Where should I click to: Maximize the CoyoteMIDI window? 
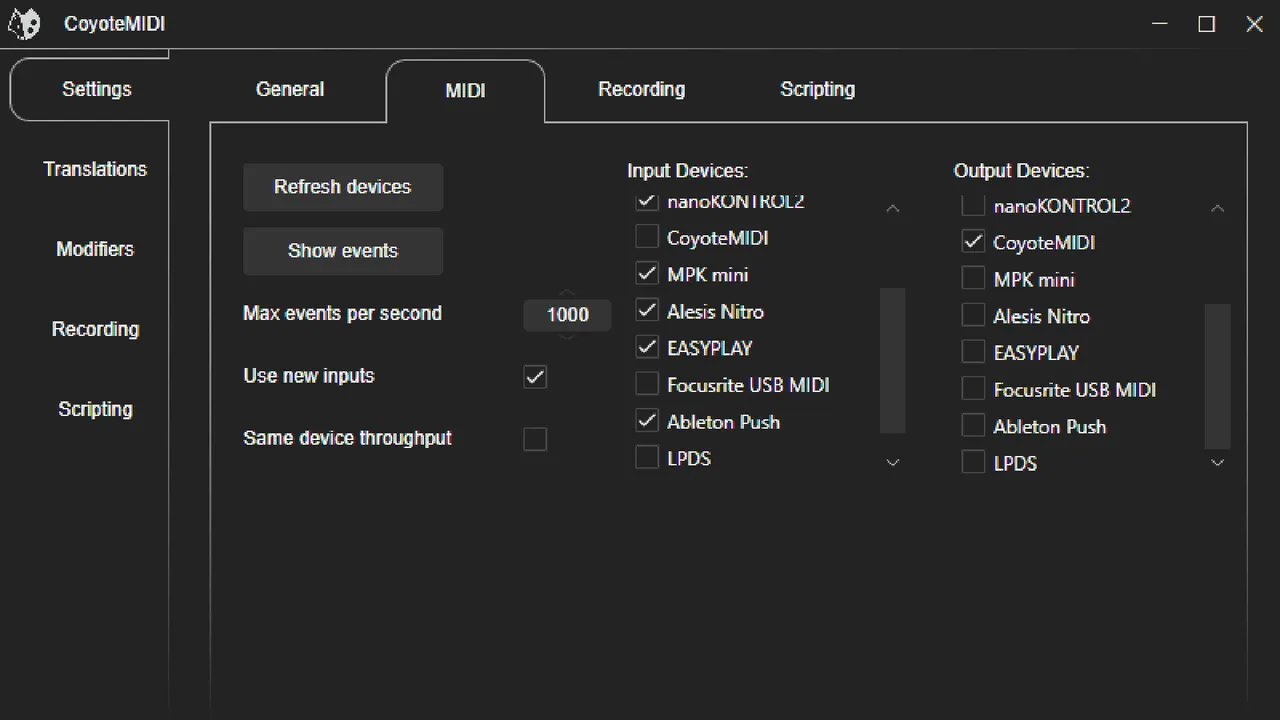point(1207,24)
